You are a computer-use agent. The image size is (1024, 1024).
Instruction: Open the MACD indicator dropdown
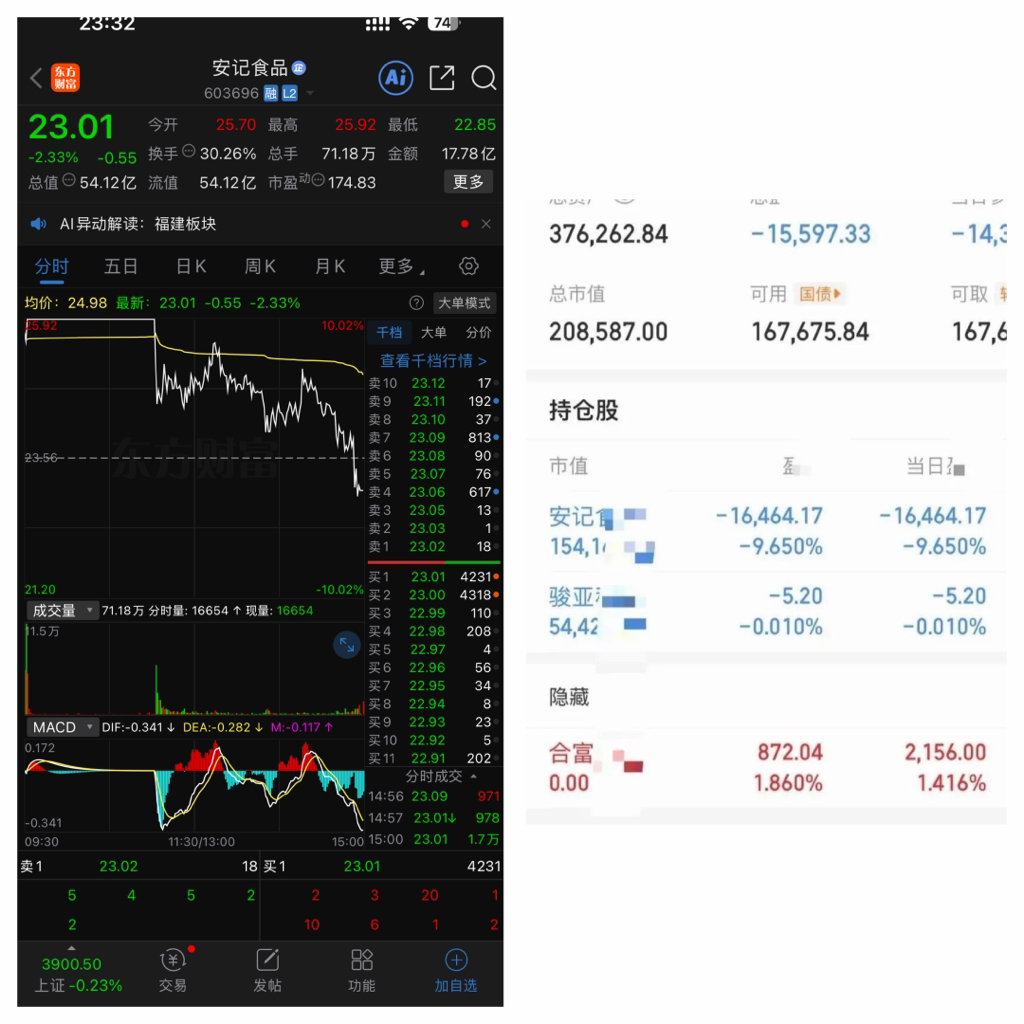pyautogui.click(x=62, y=727)
